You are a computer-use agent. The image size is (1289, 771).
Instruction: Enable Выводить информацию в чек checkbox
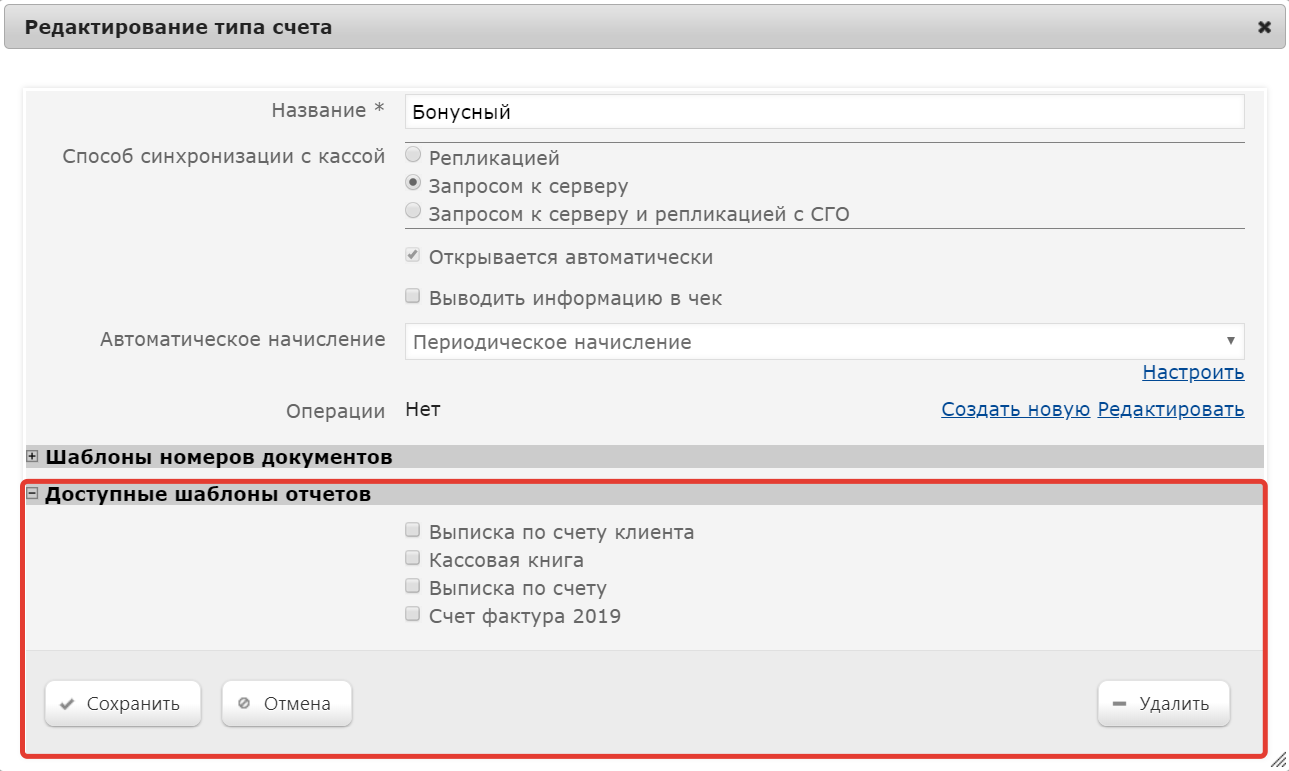pos(412,296)
